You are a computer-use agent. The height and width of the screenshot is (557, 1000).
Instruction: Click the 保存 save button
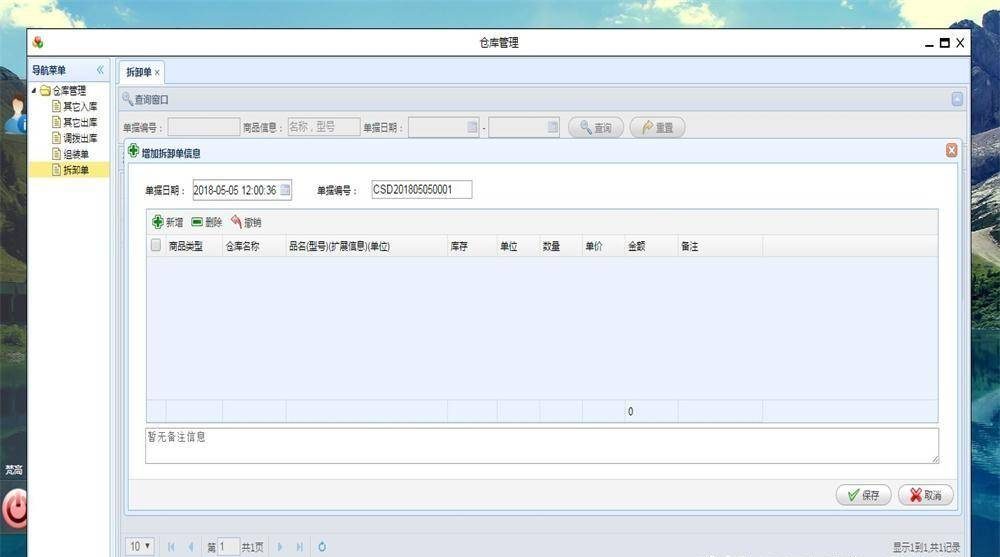(x=864, y=494)
